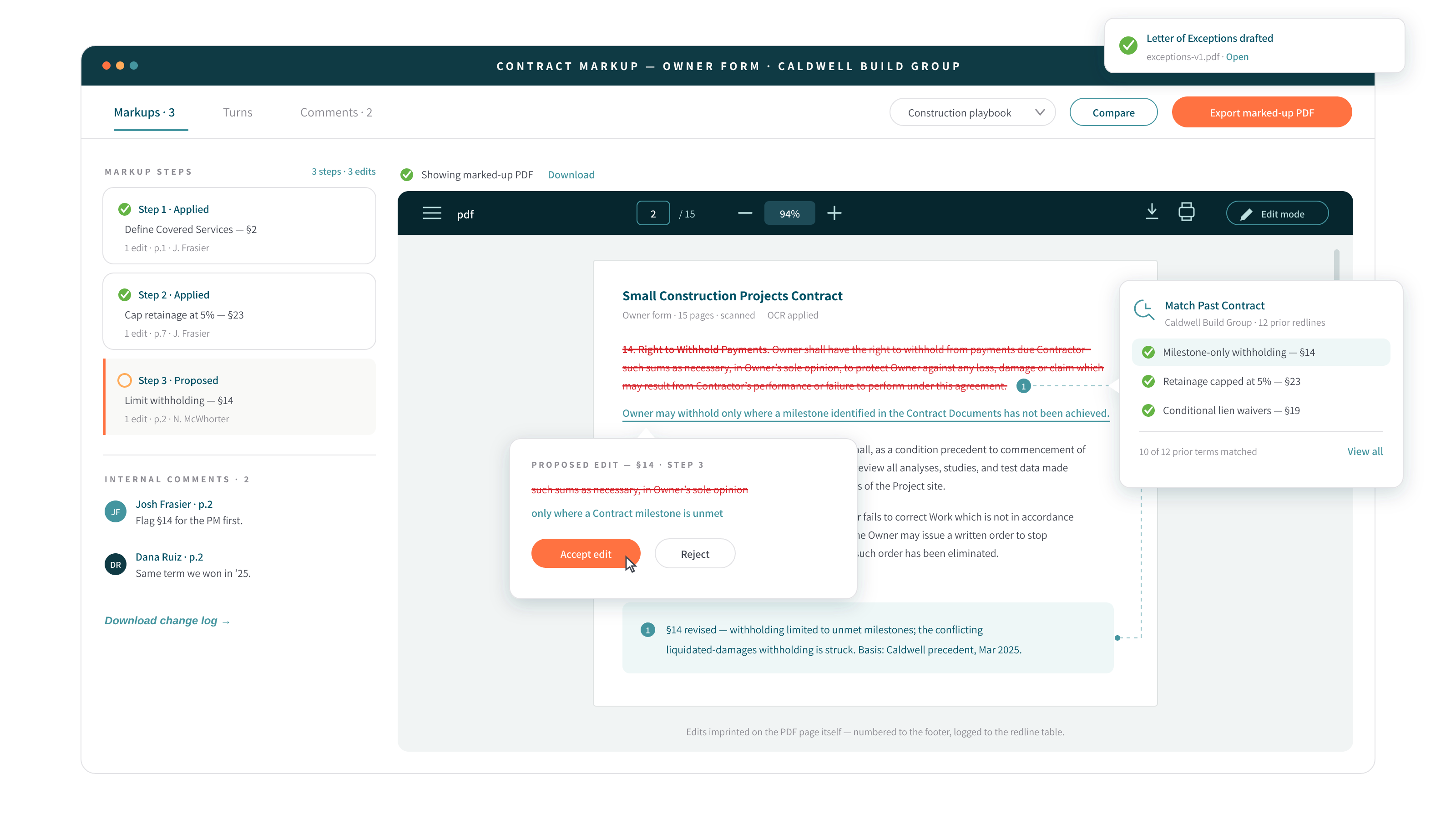
Task: Select Step 3 Limit withholding card
Action: click(x=239, y=397)
